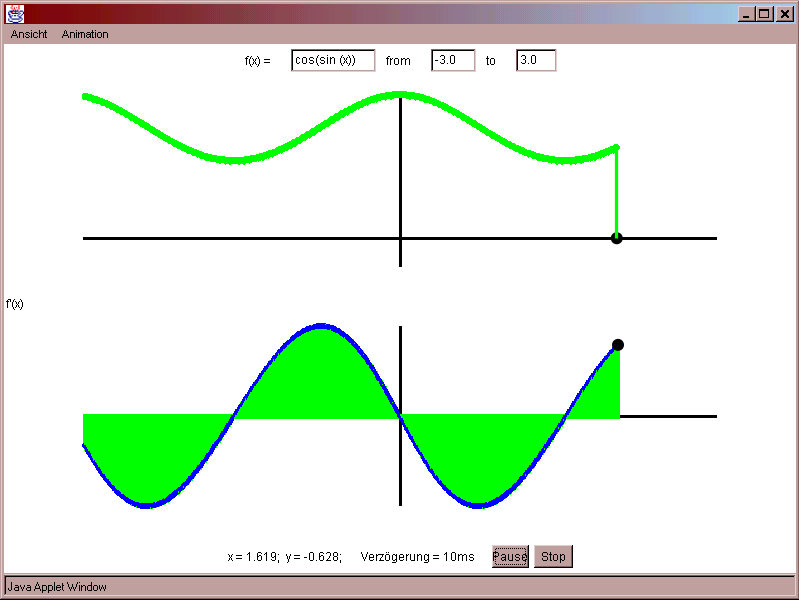799x600 pixels.
Task: Click the black dot on the derivative curve
Action: point(618,345)
